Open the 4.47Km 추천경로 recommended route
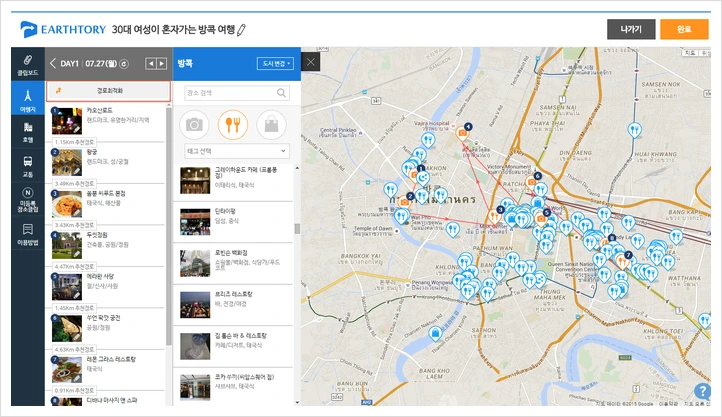722x417 pixels. point(74,266)
